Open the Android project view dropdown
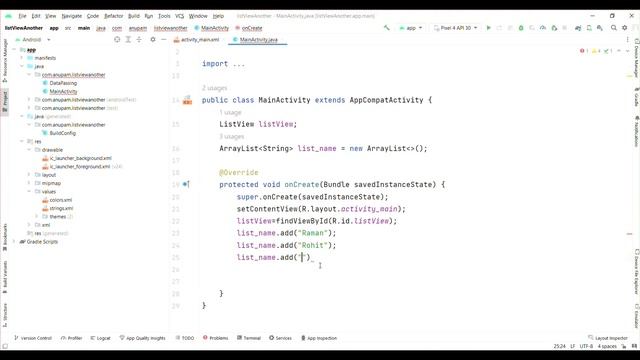This screenshot has height=360, width=640. click(x=33, y=40)
